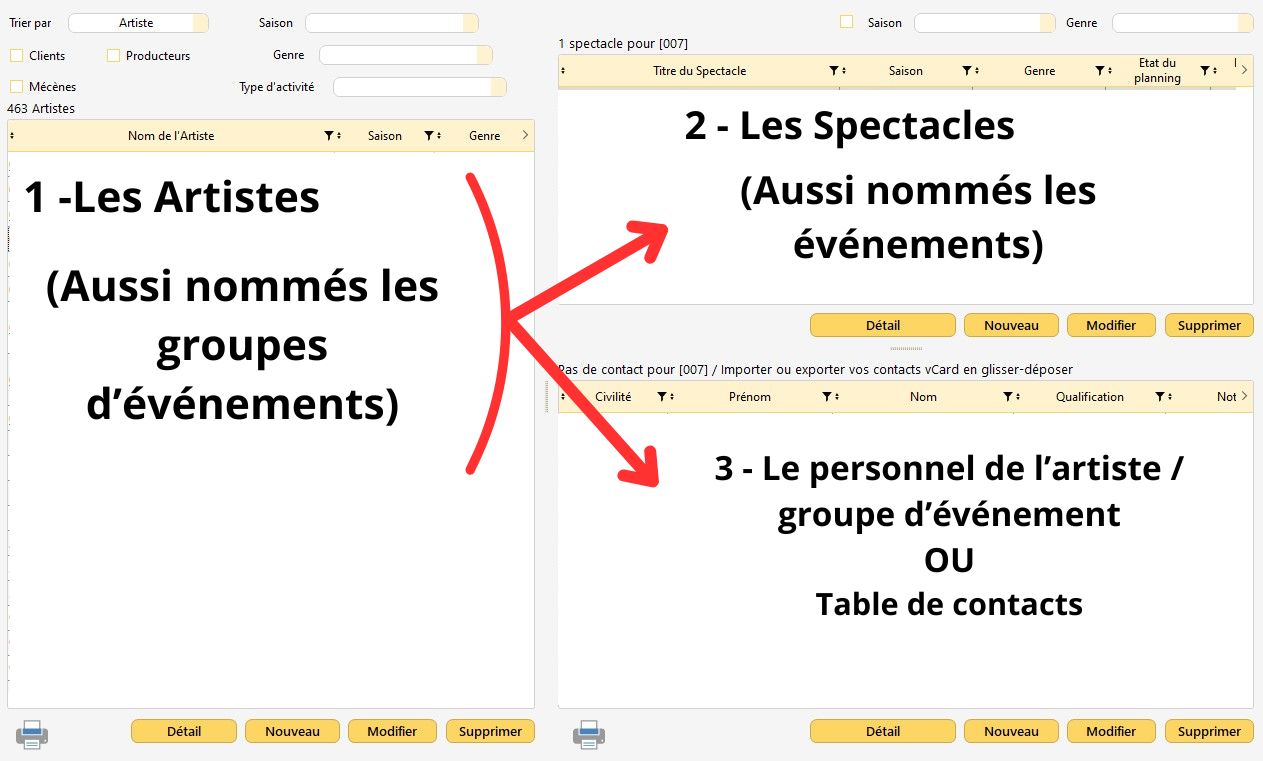Click the Titre du Spectacle column header
Screen dimensions: 1263x761
click(699, 71)
